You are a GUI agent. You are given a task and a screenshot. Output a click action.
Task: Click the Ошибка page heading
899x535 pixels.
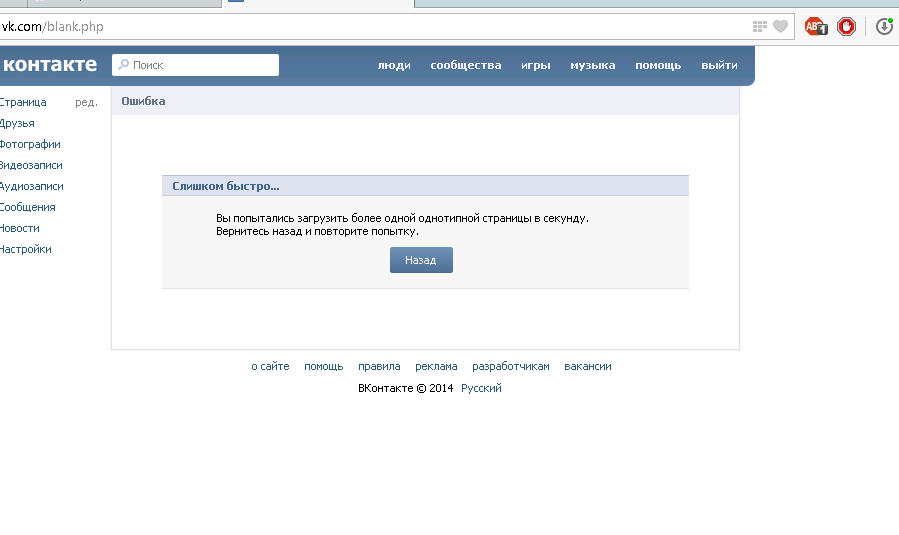pyautogui.click(x=143, y=101)
